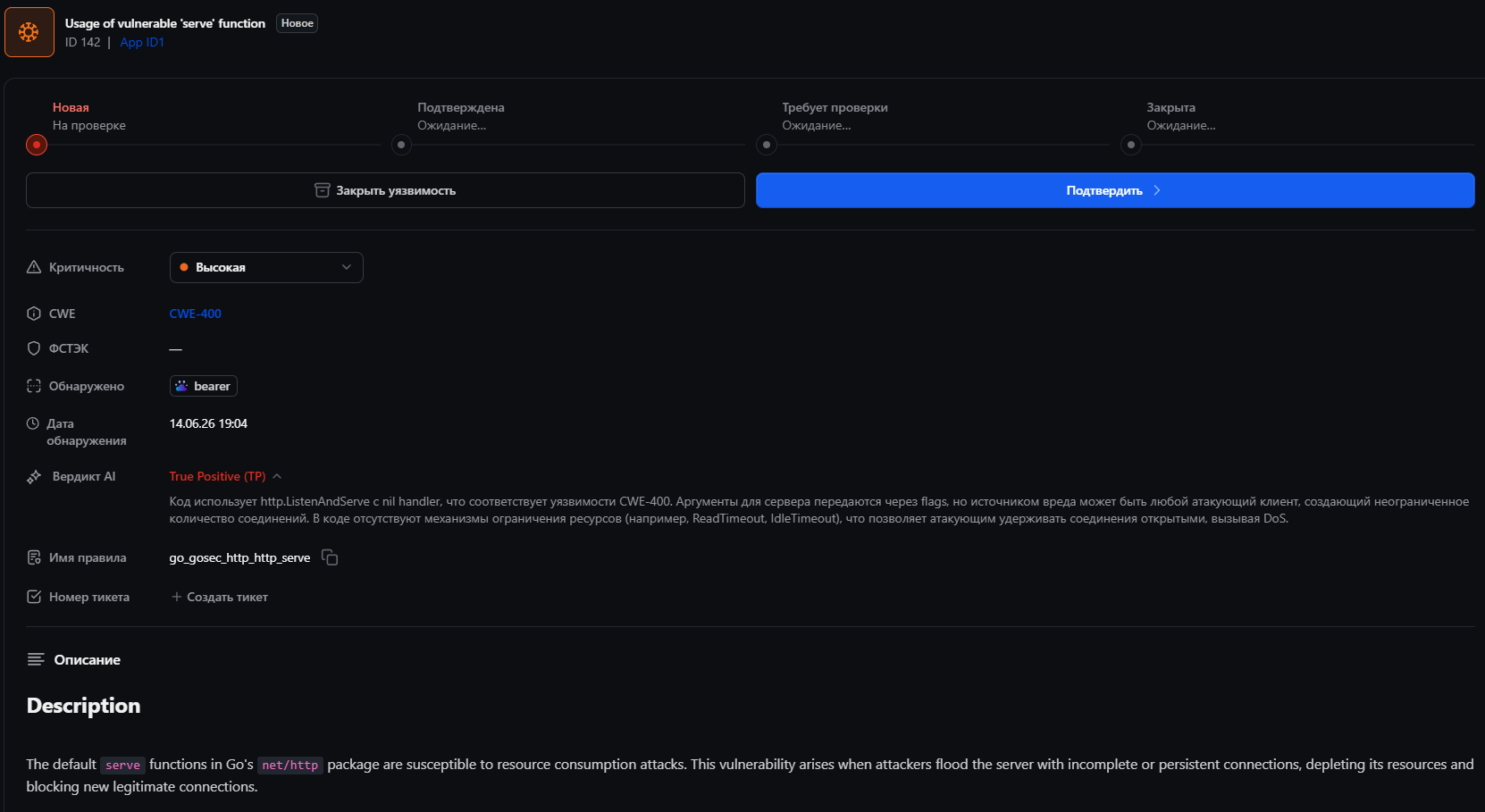Click the net/http code snippet

click(290, 765)
